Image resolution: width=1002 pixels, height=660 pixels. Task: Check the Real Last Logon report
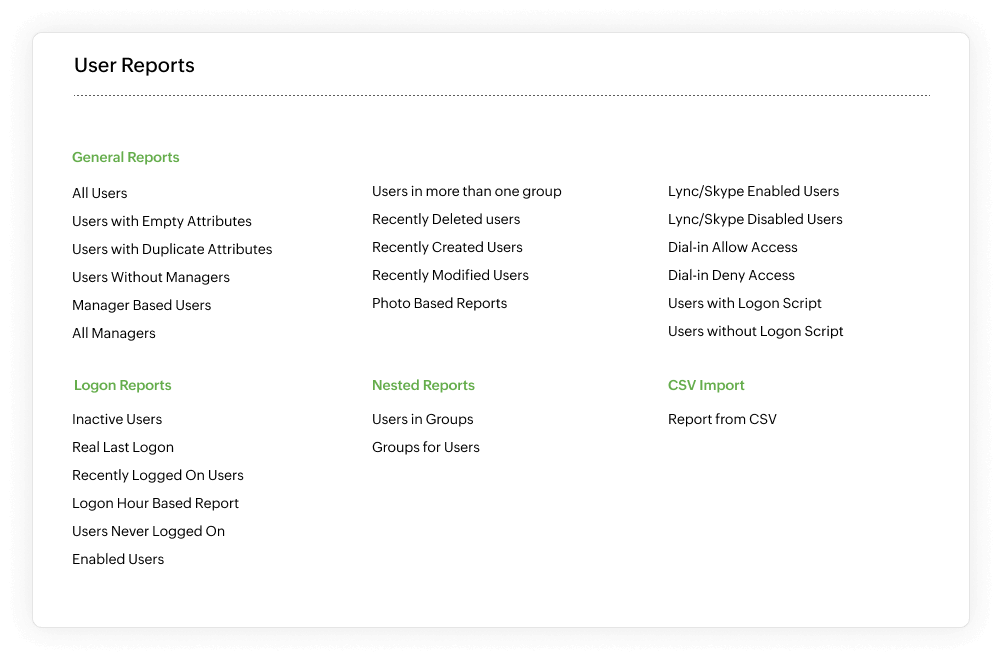click(x=123, y=447)
